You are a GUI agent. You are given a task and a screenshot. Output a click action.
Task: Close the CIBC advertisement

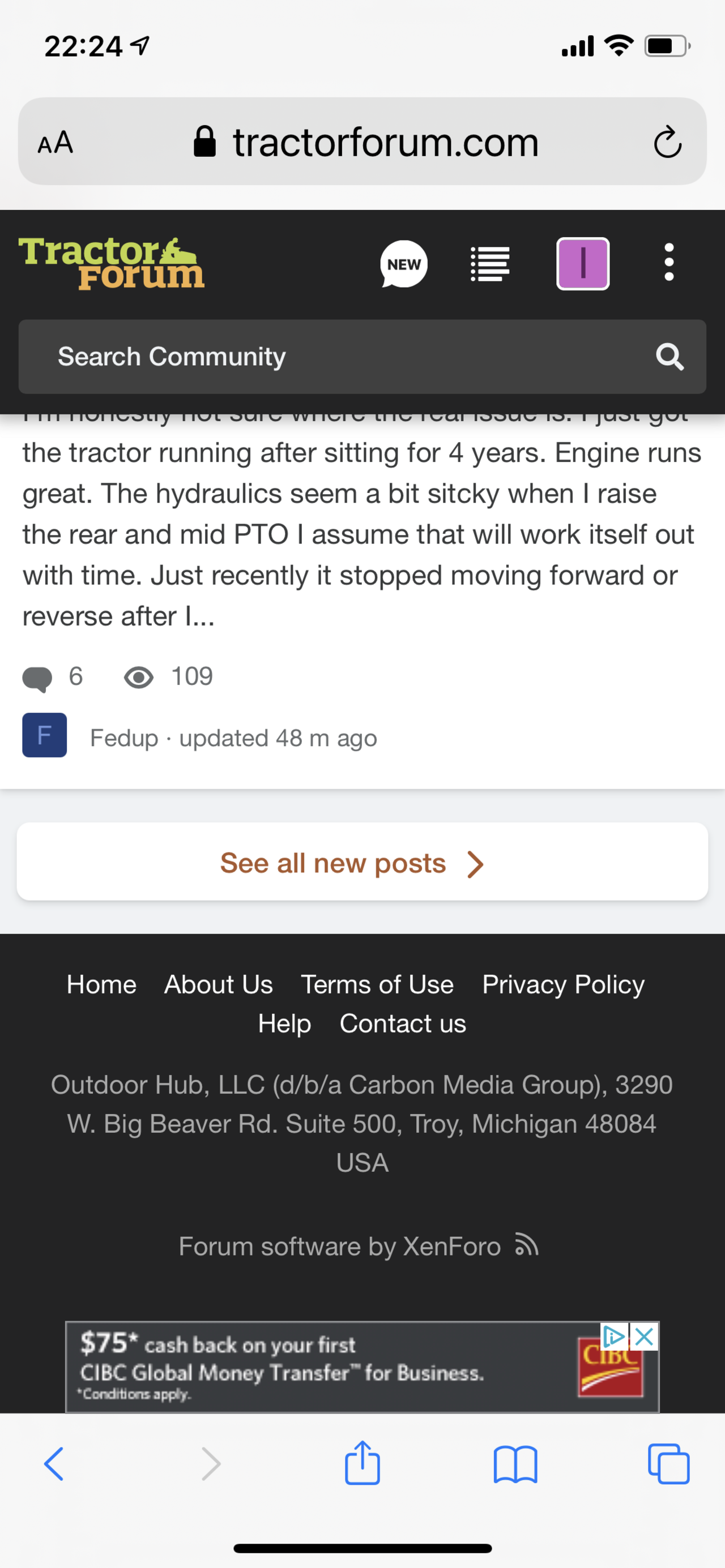644,1336
